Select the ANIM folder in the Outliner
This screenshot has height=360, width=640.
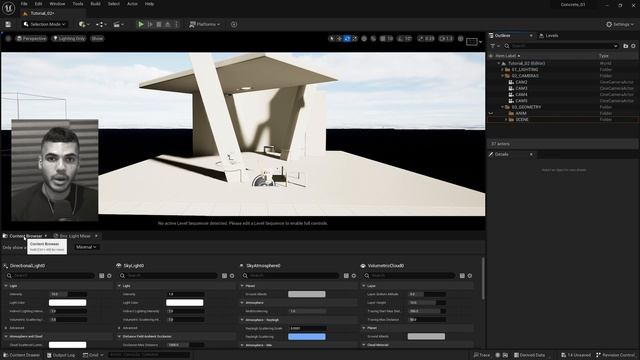click(521, 113)
